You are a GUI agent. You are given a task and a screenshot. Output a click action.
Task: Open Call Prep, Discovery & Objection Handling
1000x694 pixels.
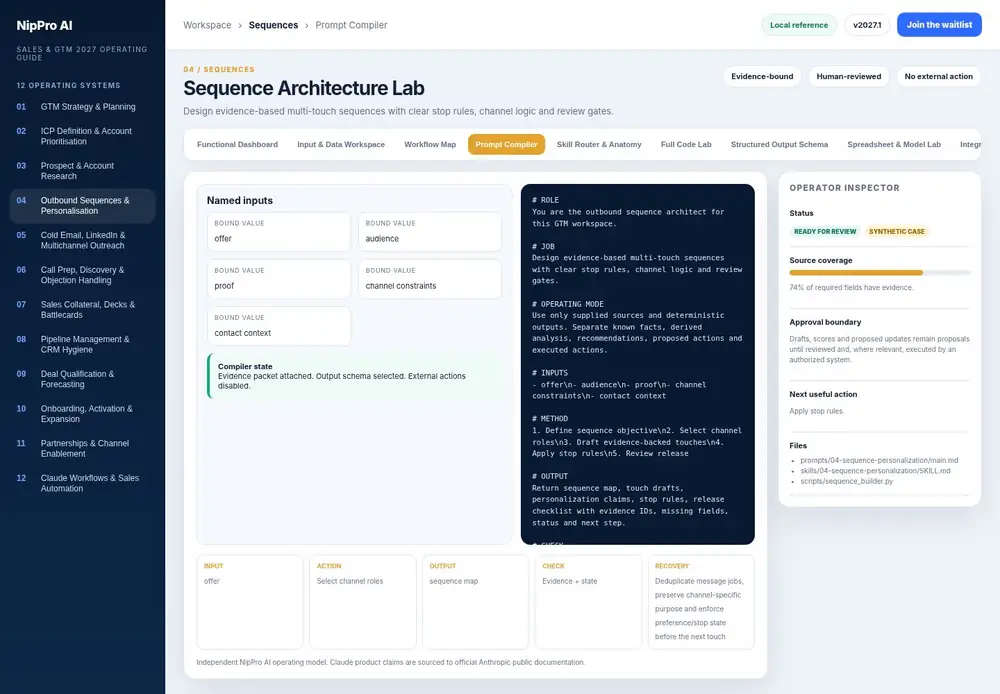pos(82,275)
